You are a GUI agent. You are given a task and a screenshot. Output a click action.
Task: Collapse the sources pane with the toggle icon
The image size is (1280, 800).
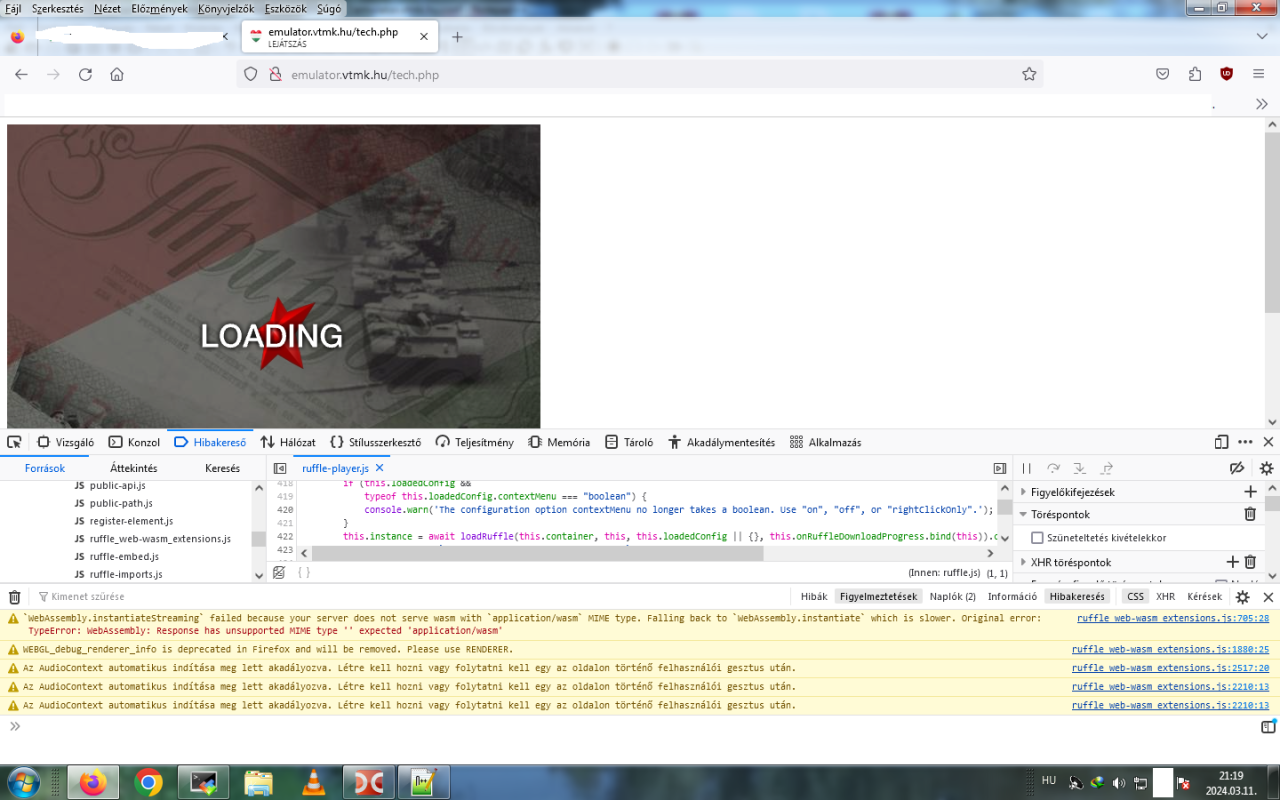coord(280,468)
